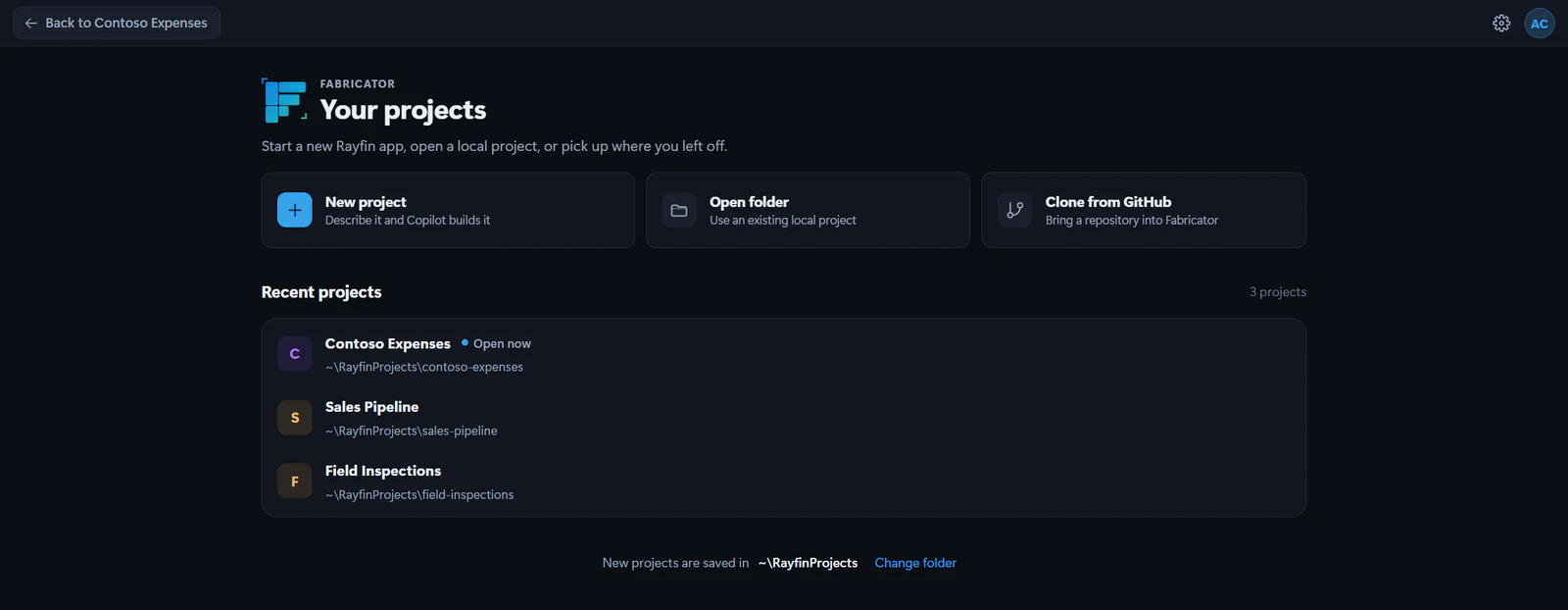Open the Field Inspections project
Image resolution: width=1568 pixels, height=610 pixels.
pyautogui.click(x=784, y=482)
